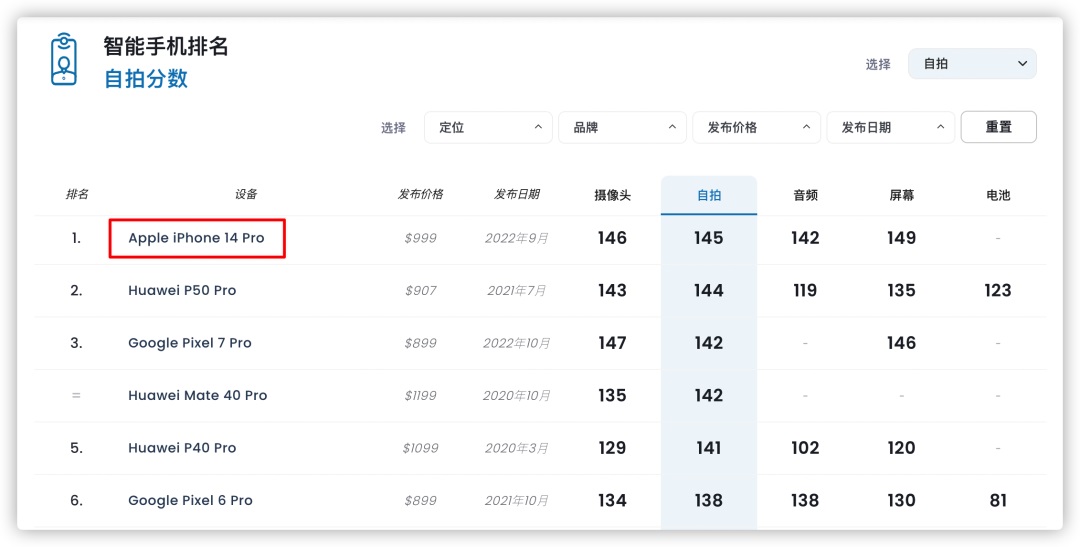The image size is (1080, 547).
Task: Sort by the 摄像头 column header
Action: pos(612,195)
